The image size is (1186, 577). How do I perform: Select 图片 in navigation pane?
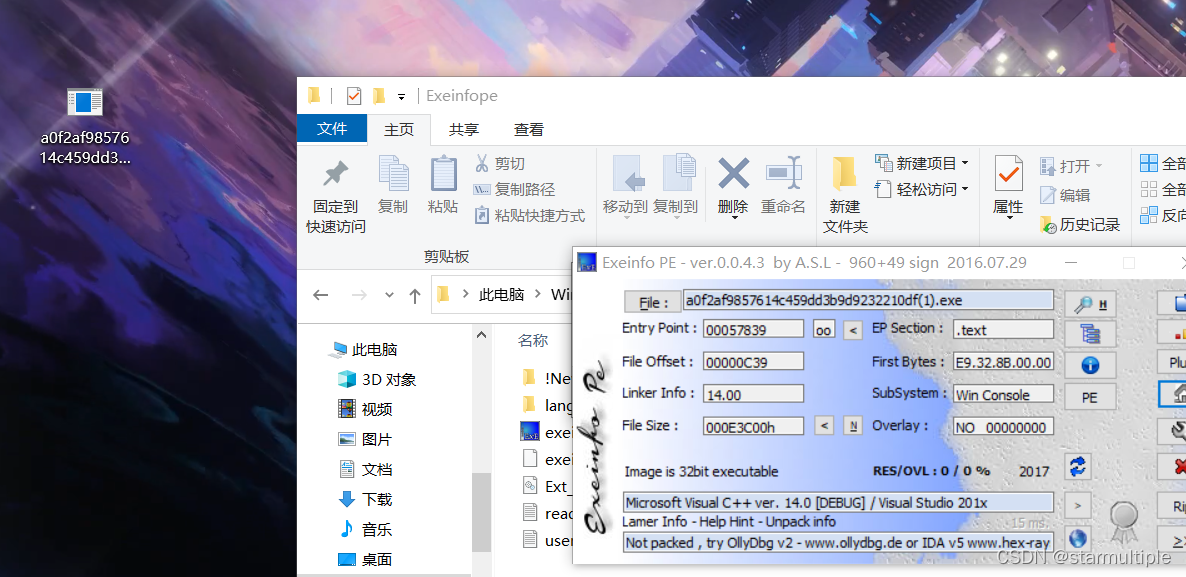(365, 439)
